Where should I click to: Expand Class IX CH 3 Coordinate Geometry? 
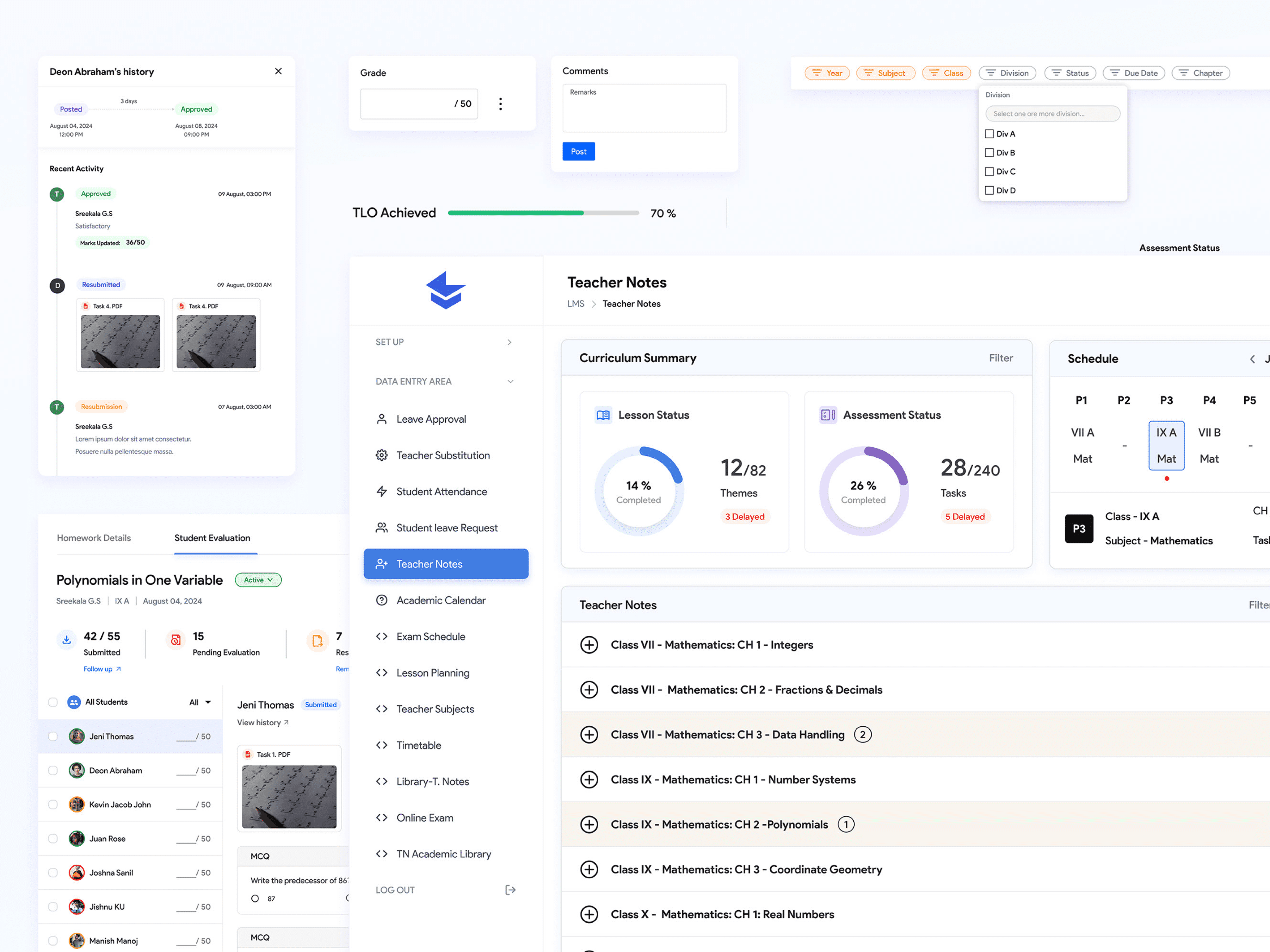(x=589, y=869)
